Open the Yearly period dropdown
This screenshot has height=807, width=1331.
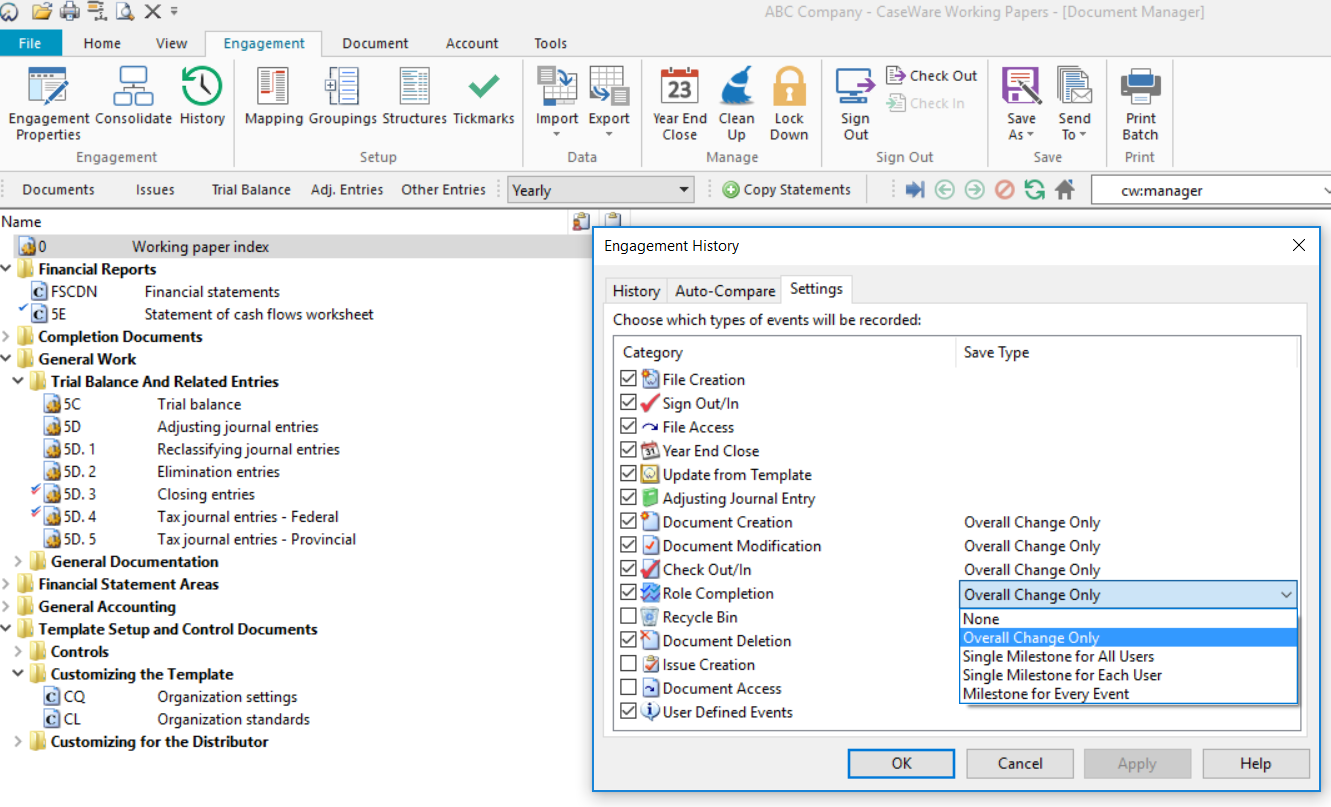685,189
